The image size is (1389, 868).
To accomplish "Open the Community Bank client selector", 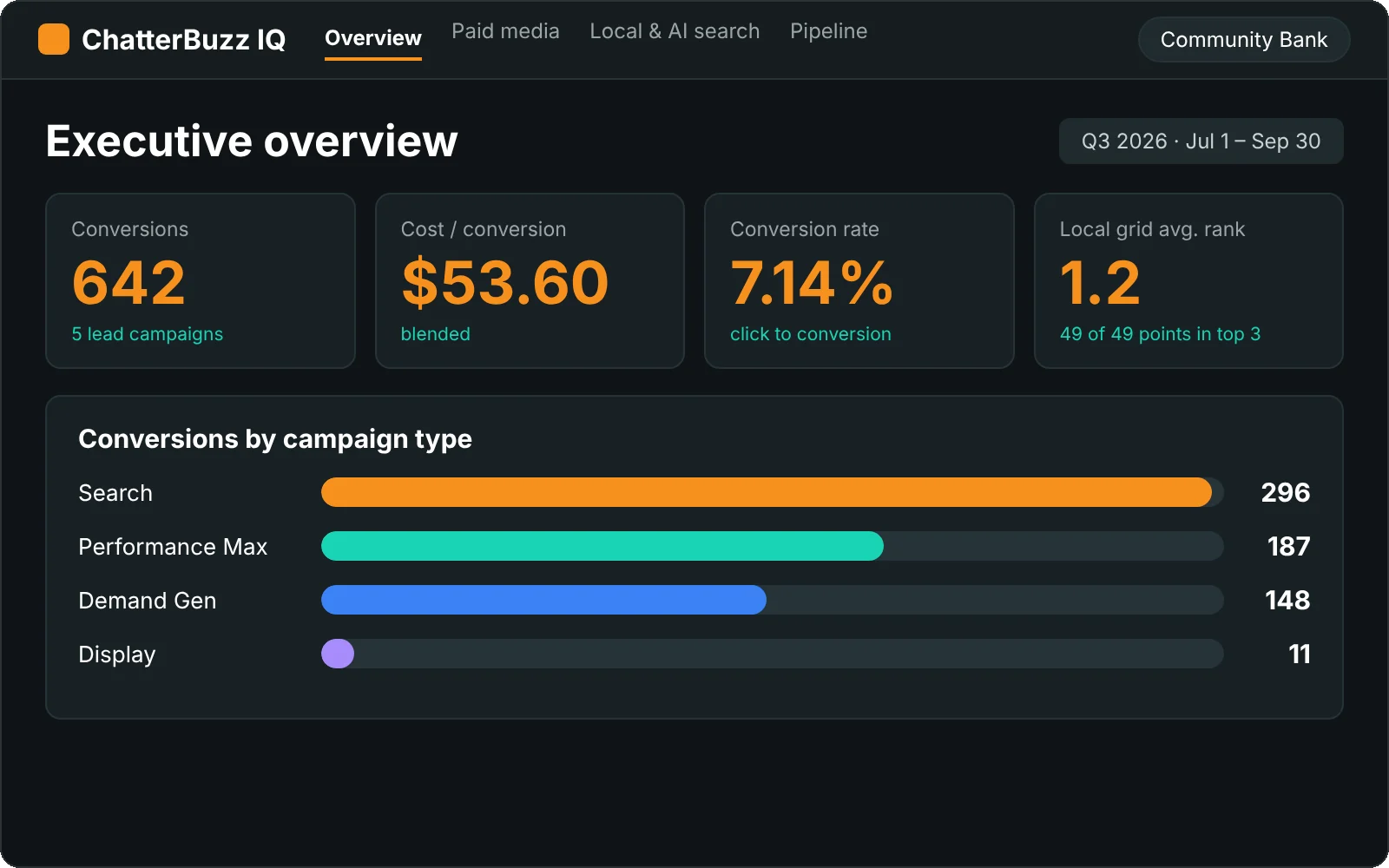I will [x=1244, y=40].
